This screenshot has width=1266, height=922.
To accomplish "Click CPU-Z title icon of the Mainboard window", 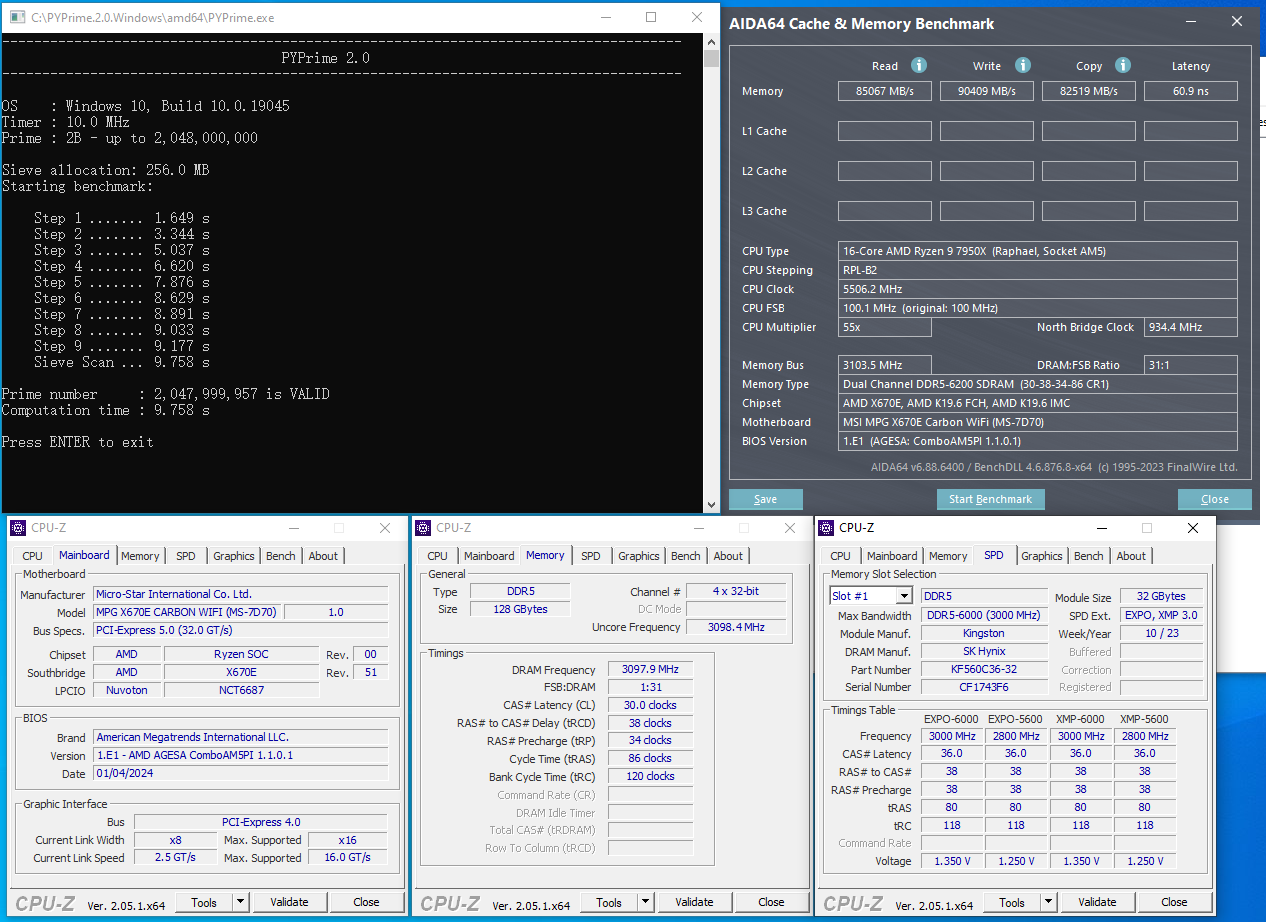I will pyautogui.click(x=19, y=528).
